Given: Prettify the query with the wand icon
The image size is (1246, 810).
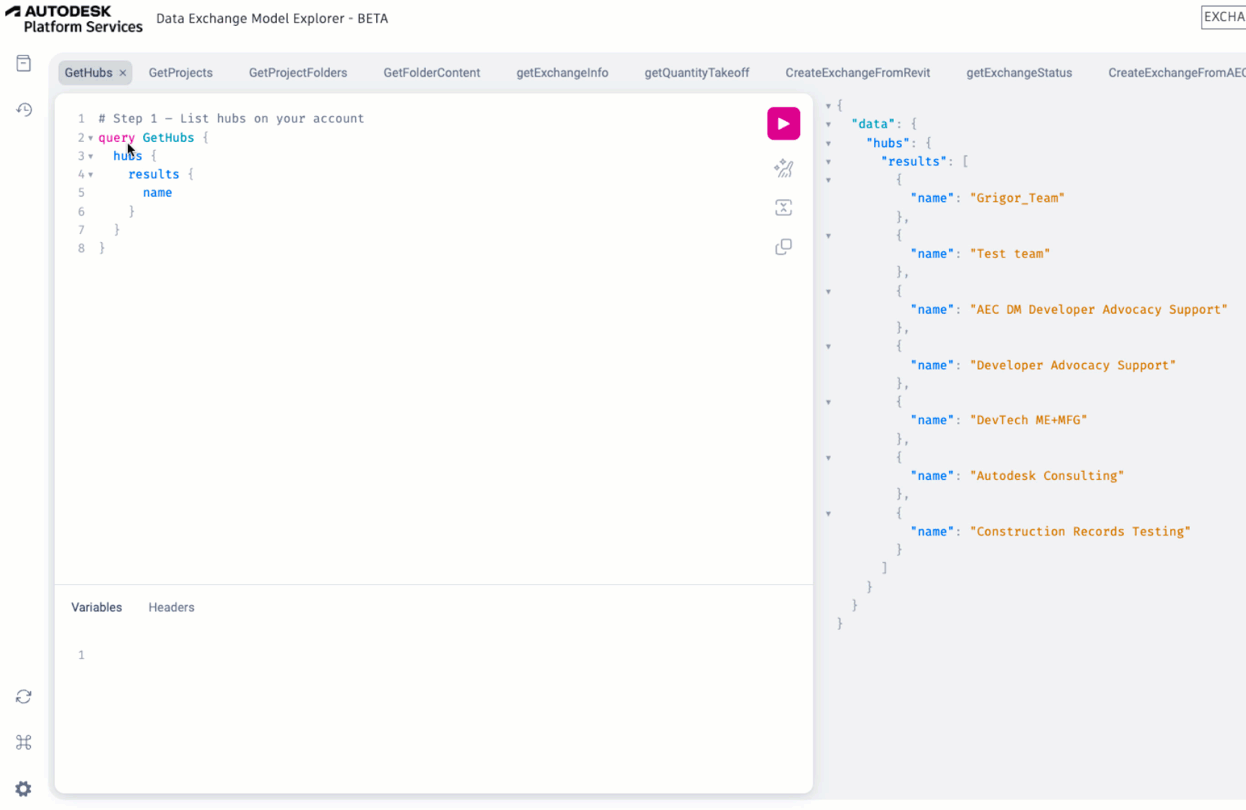Looking at the screenshot, I should pyautogui.click(x=783, y=169).
